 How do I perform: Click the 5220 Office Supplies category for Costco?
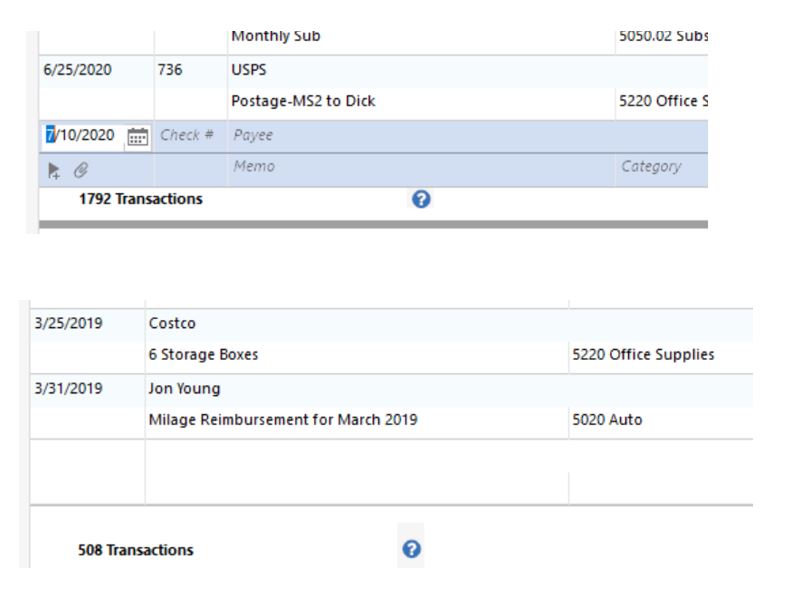point(642,355)
